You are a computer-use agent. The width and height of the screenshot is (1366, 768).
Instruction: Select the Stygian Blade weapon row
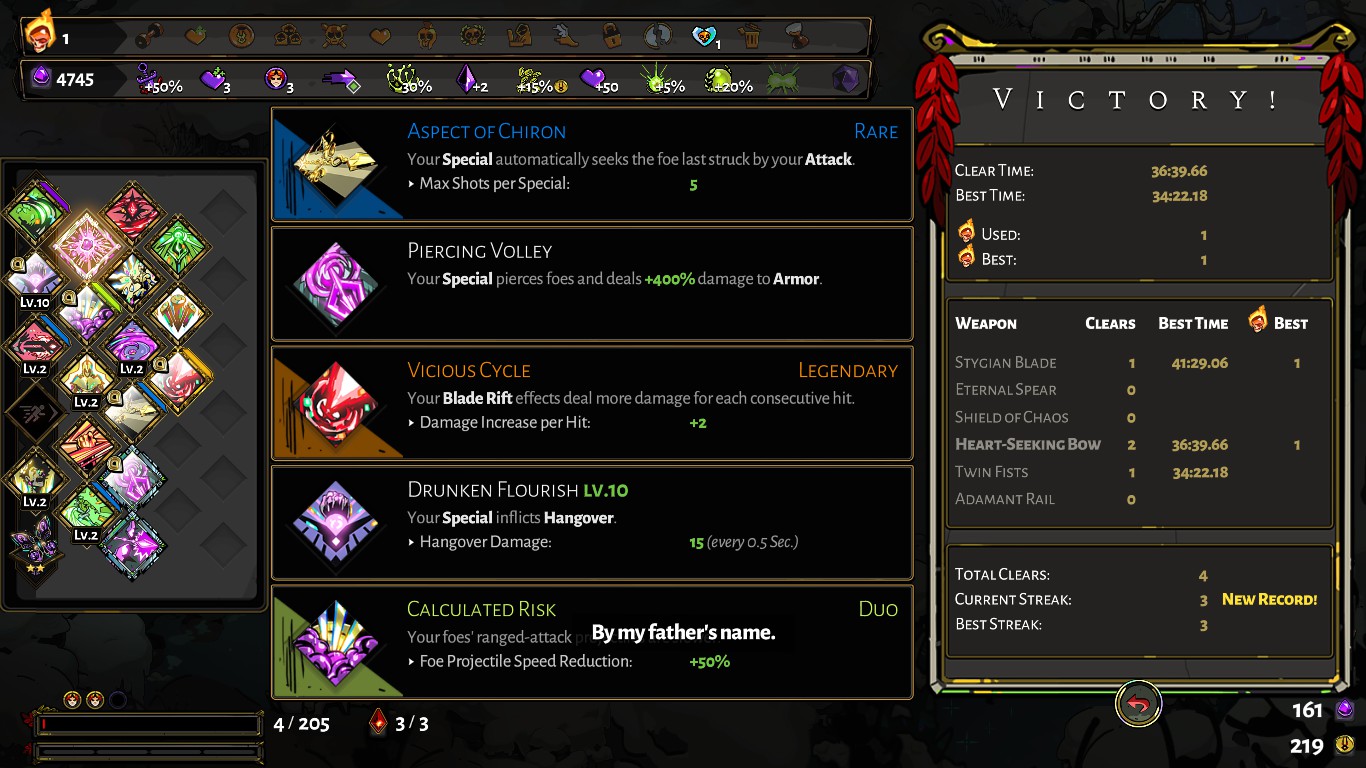click(1138, 362)
